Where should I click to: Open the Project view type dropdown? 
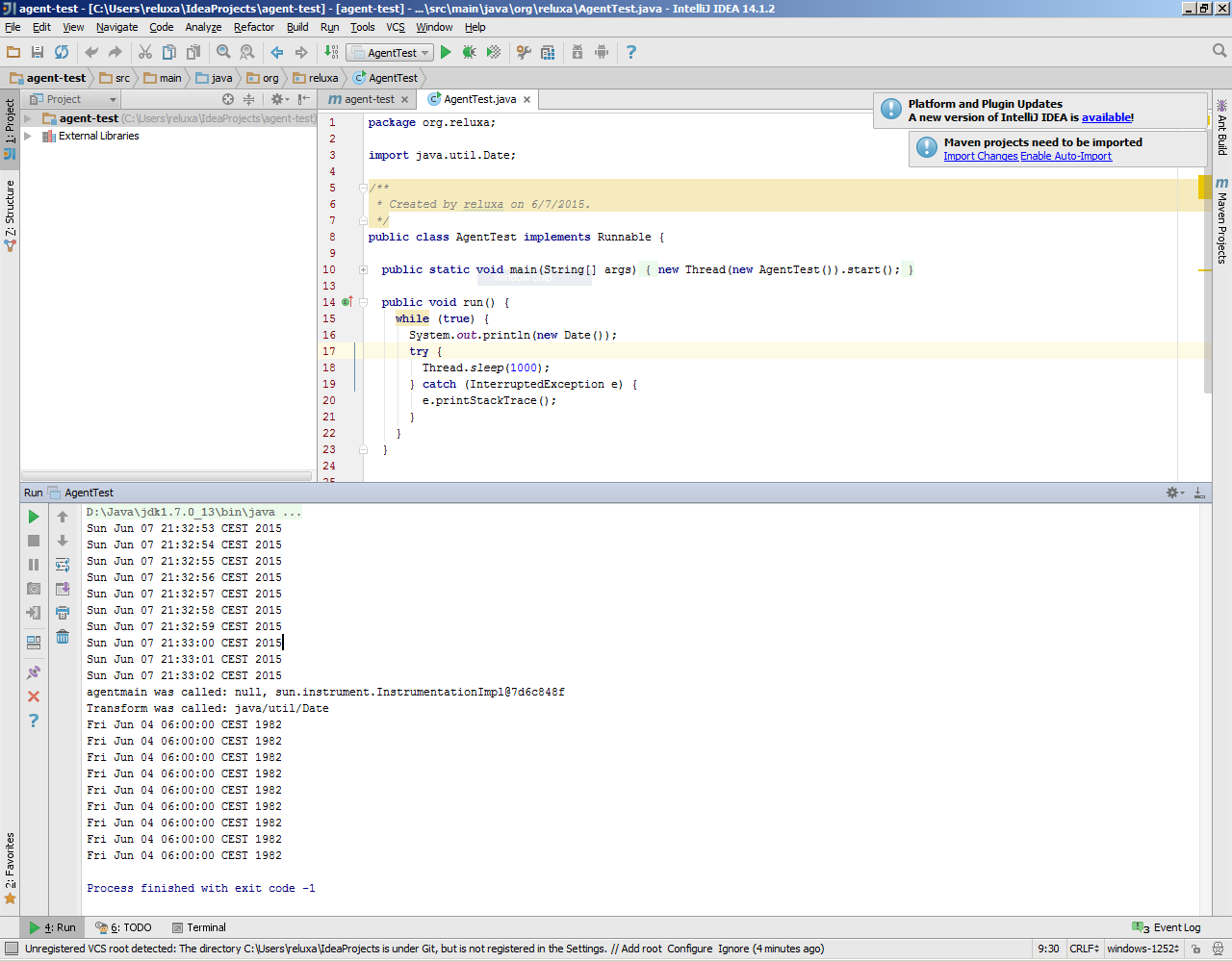[x=72, y=99]
